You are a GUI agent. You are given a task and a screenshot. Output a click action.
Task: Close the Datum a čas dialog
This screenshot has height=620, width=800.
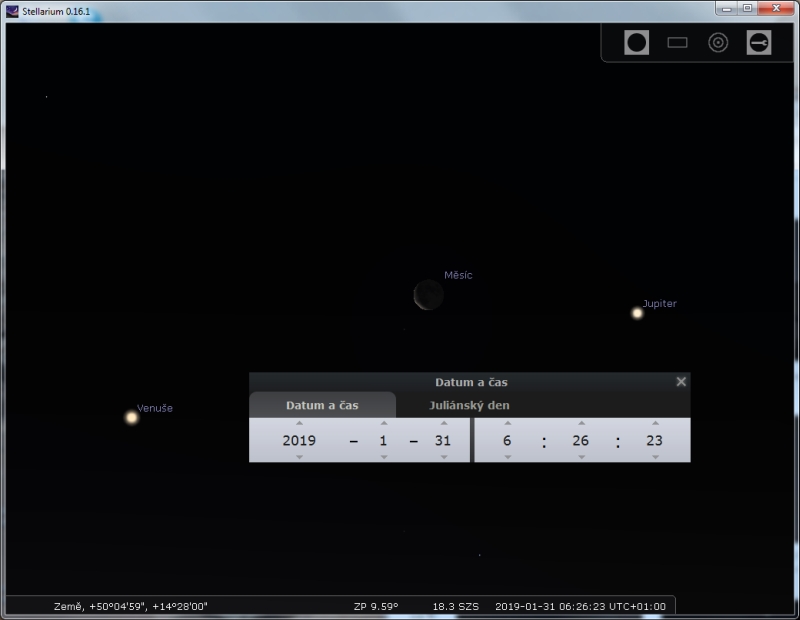(681, 382)
